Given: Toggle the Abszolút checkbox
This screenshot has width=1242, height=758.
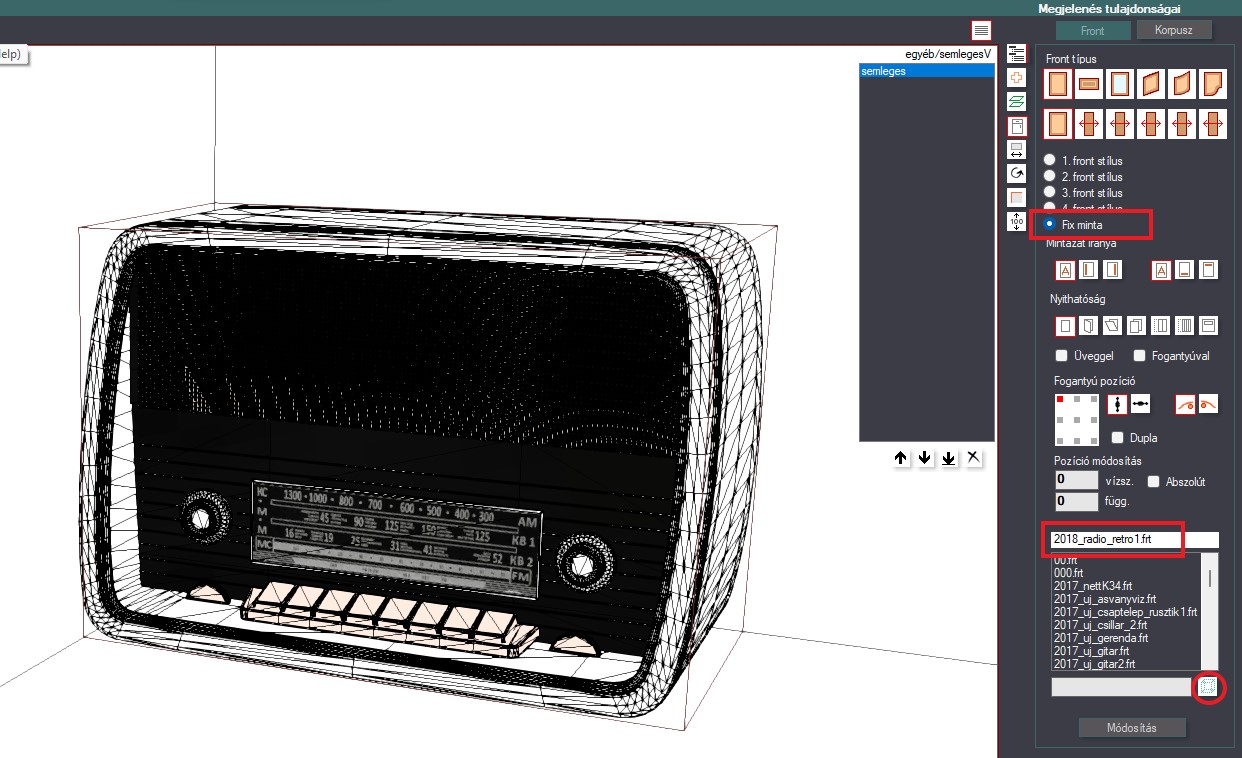Looking at the screenshot, I should 1153,482.
